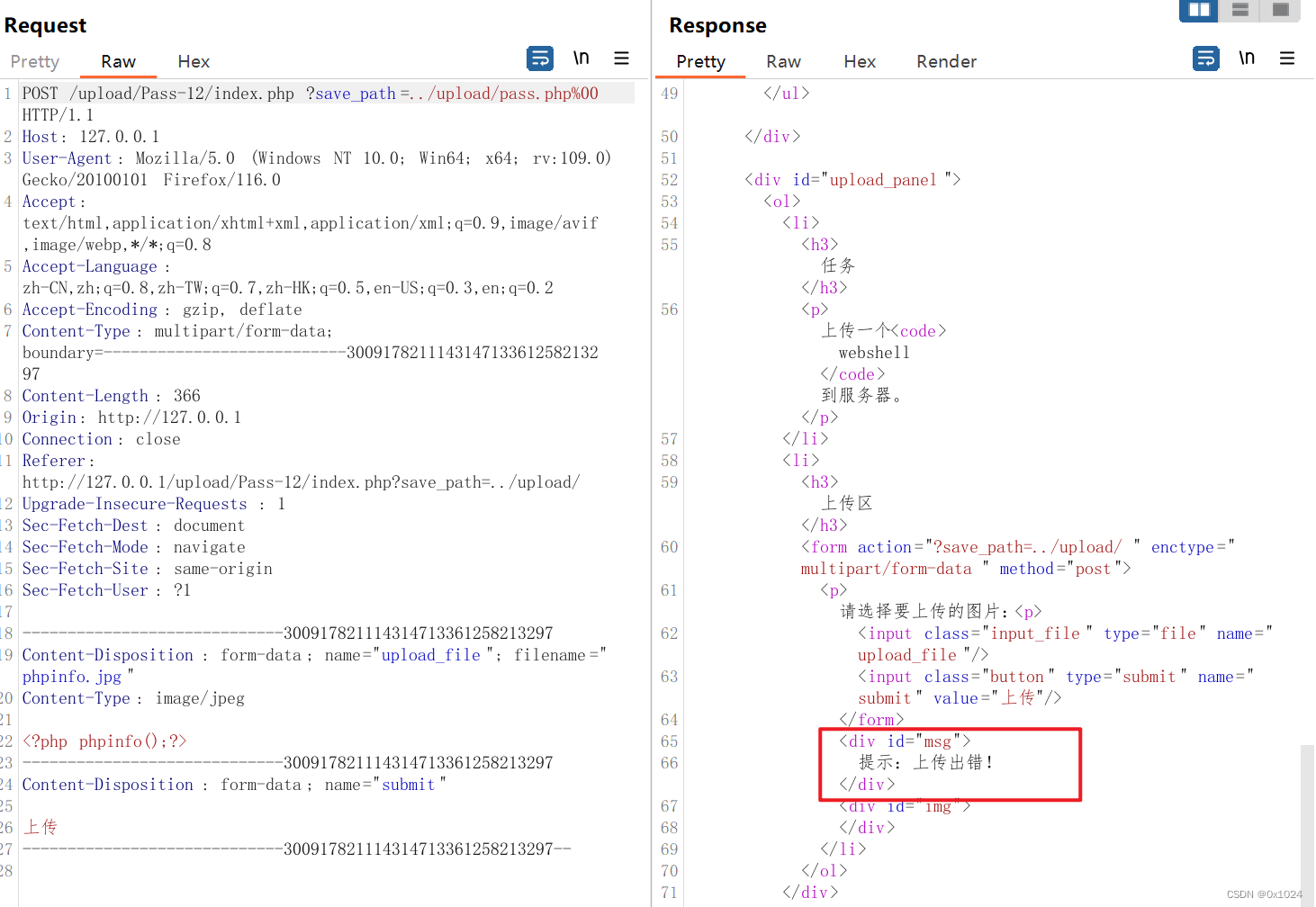1316x907 pixels.
Task: Click the Sec-Fetch-Mode header
Action: coord(133,547)
